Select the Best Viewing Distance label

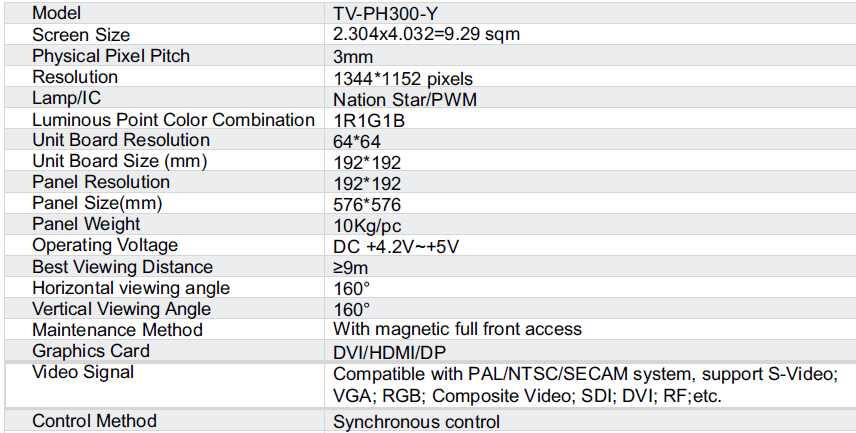[122, 267]
